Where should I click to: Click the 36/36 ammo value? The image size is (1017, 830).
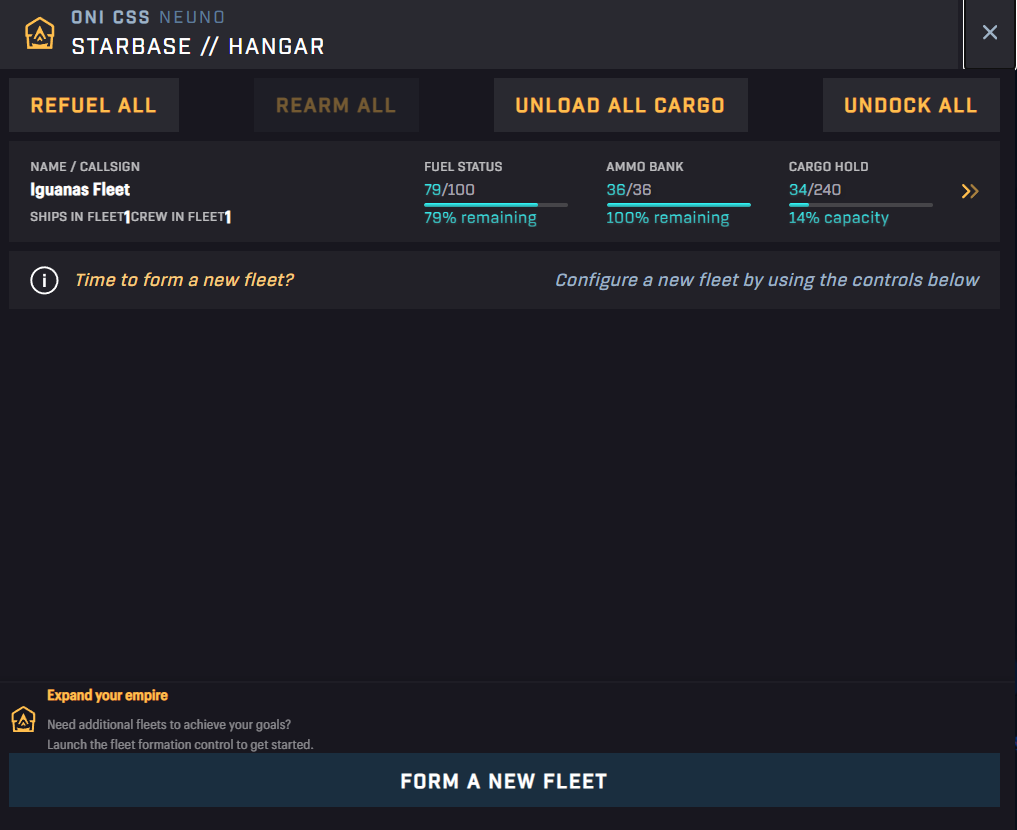pyautogui.click(x=628, y=189)
